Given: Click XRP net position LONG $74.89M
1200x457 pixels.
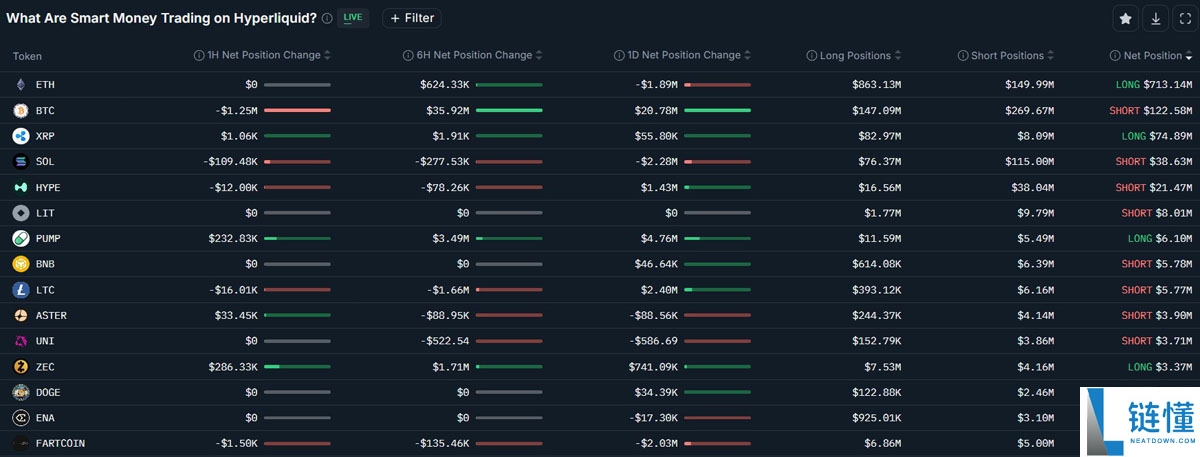Looking at the screenshot, I should (1156, 136).
